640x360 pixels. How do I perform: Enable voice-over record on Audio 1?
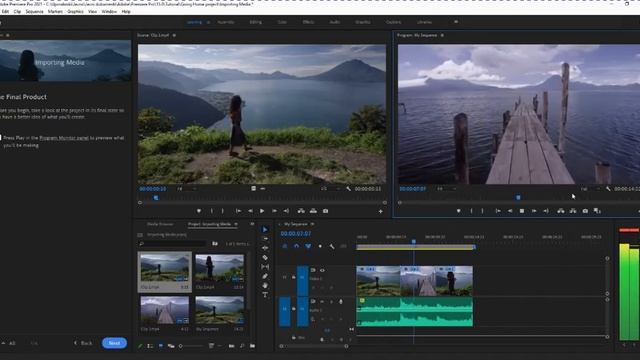click(x=341, y=302)
